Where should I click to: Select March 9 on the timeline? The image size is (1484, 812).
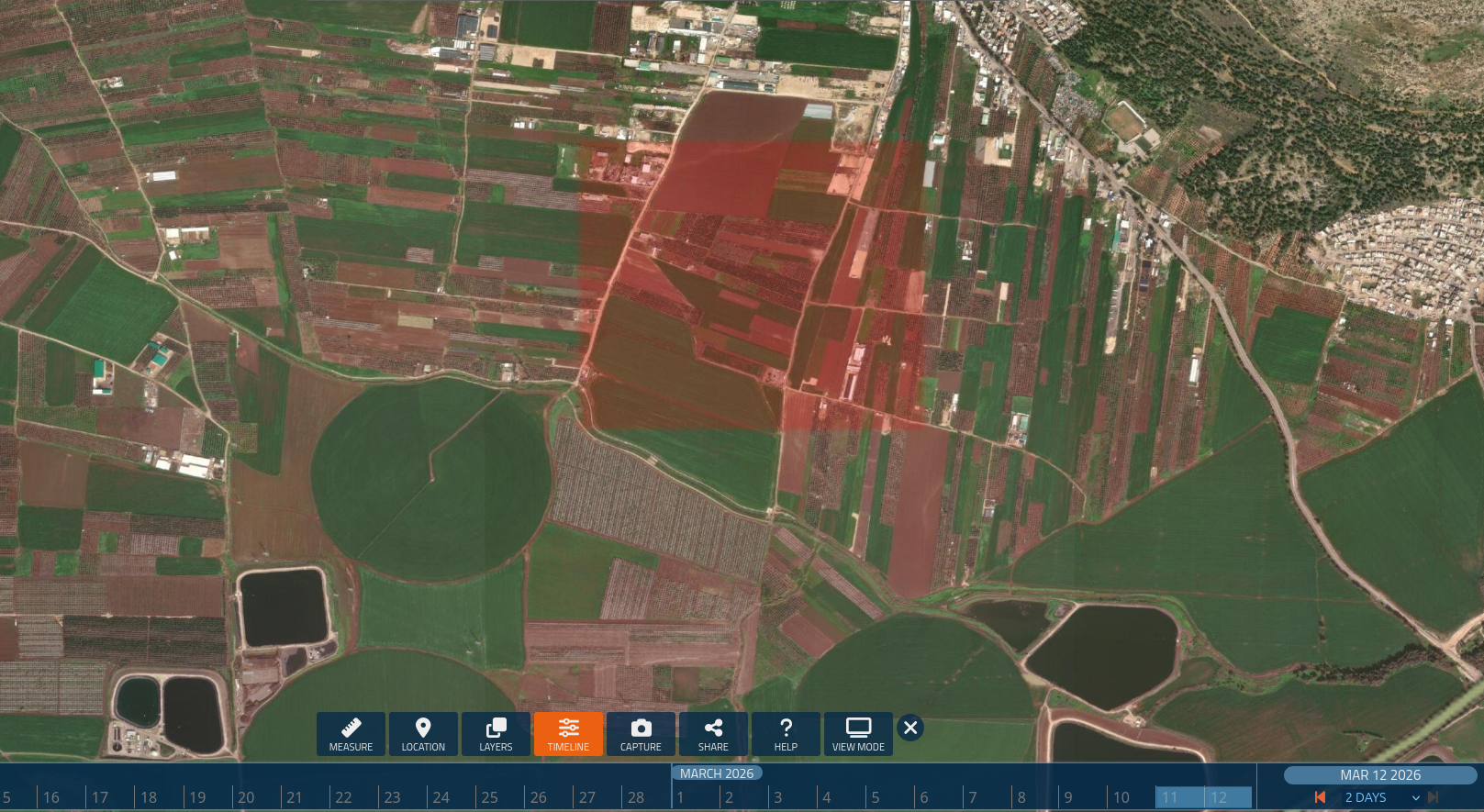point(1068,797)
